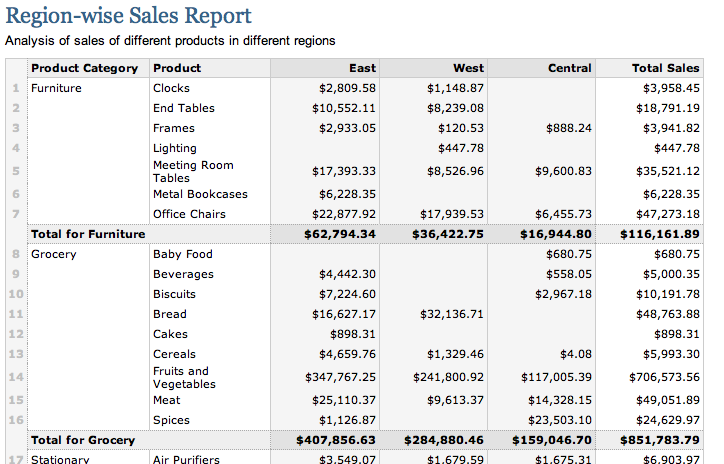Click Central sales value for Spices
Screen dimensions: 724x464
pos(556,420)
